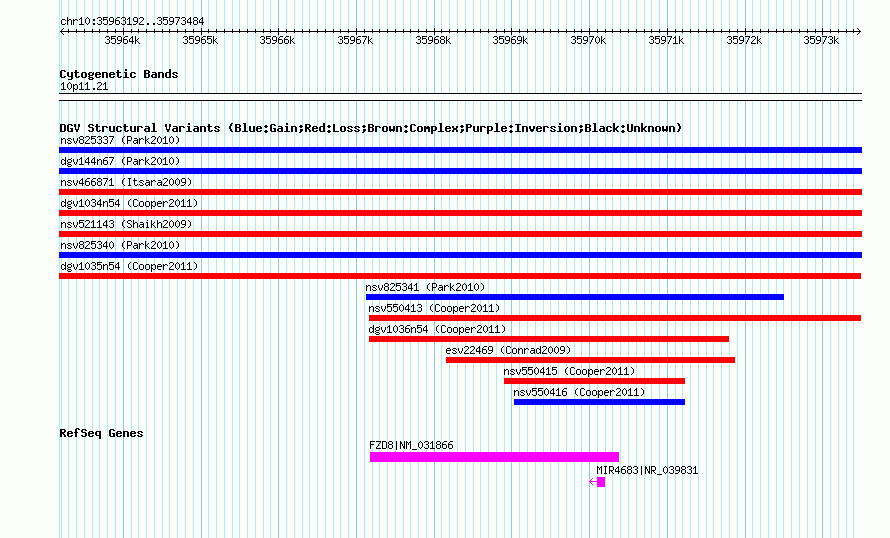This screenshot has width=890, height=538.
Task: Select the dgv1036n54 (Cooper2011) red bar
Action: click(549, 339)
